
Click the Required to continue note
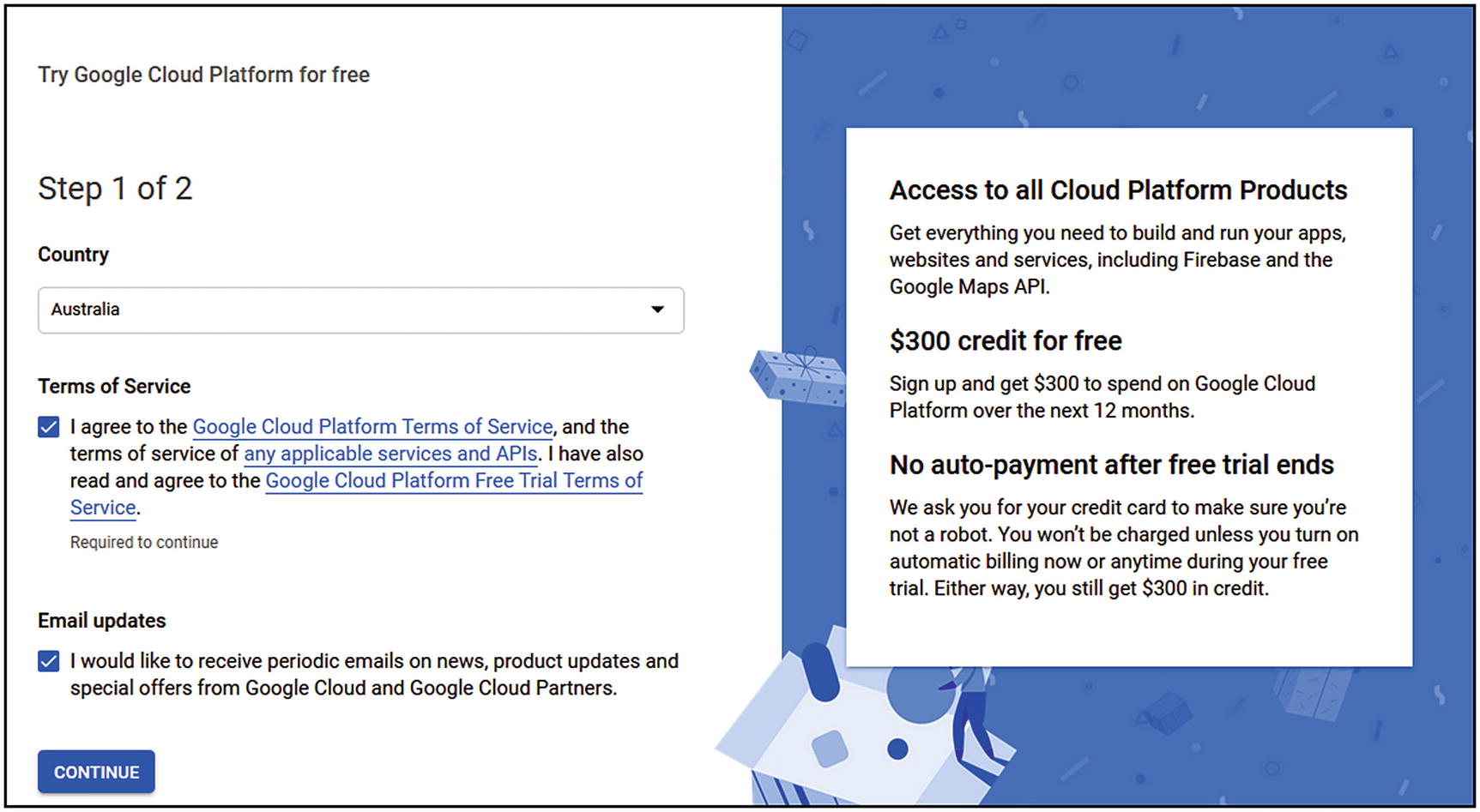[144, 543]
